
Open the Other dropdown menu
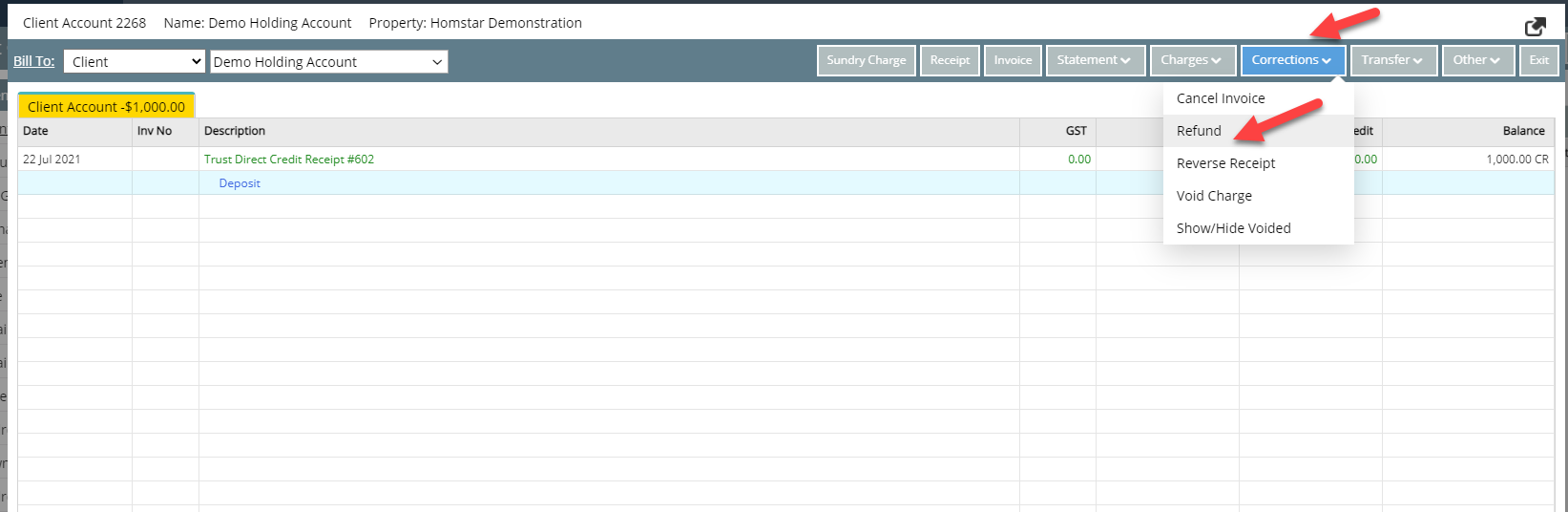click(x=1476, y=60)
